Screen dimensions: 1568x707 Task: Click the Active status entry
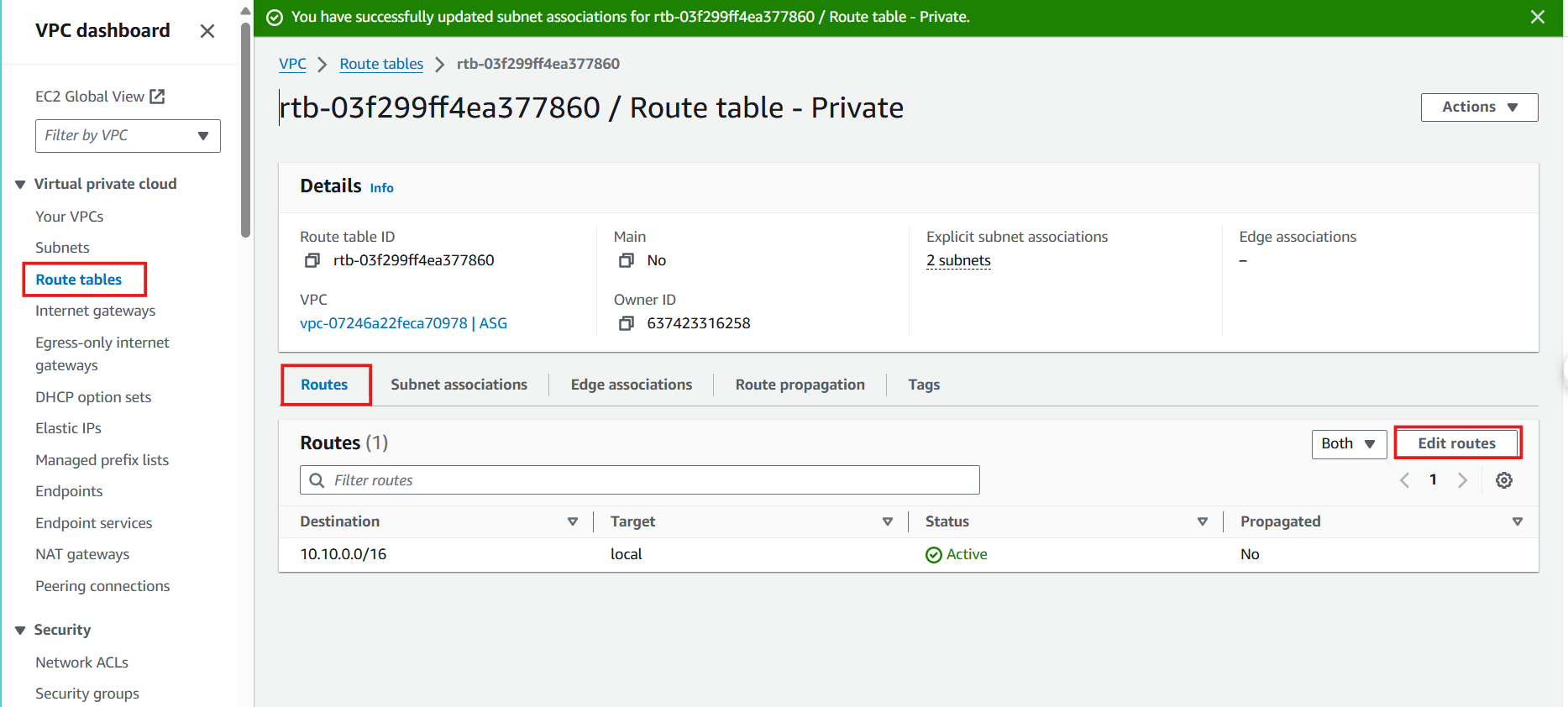[957, 554]
